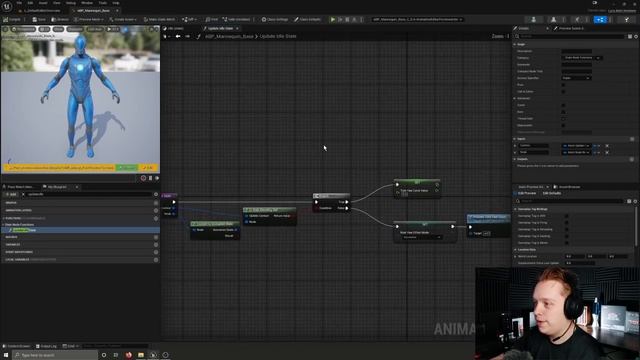
Task: Switch to the Skeleton editor mode icon
Action: [533, 19]
